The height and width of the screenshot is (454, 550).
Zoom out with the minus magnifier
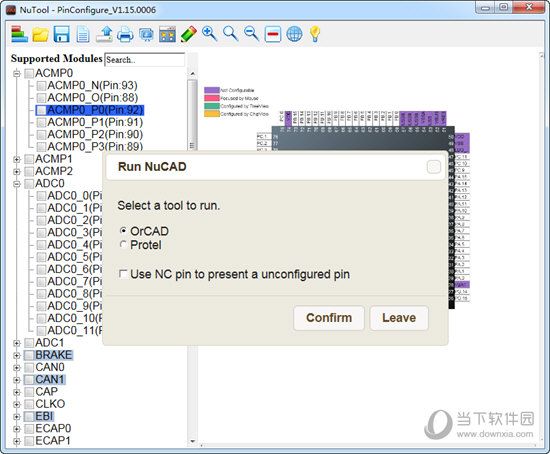point(251,34)
